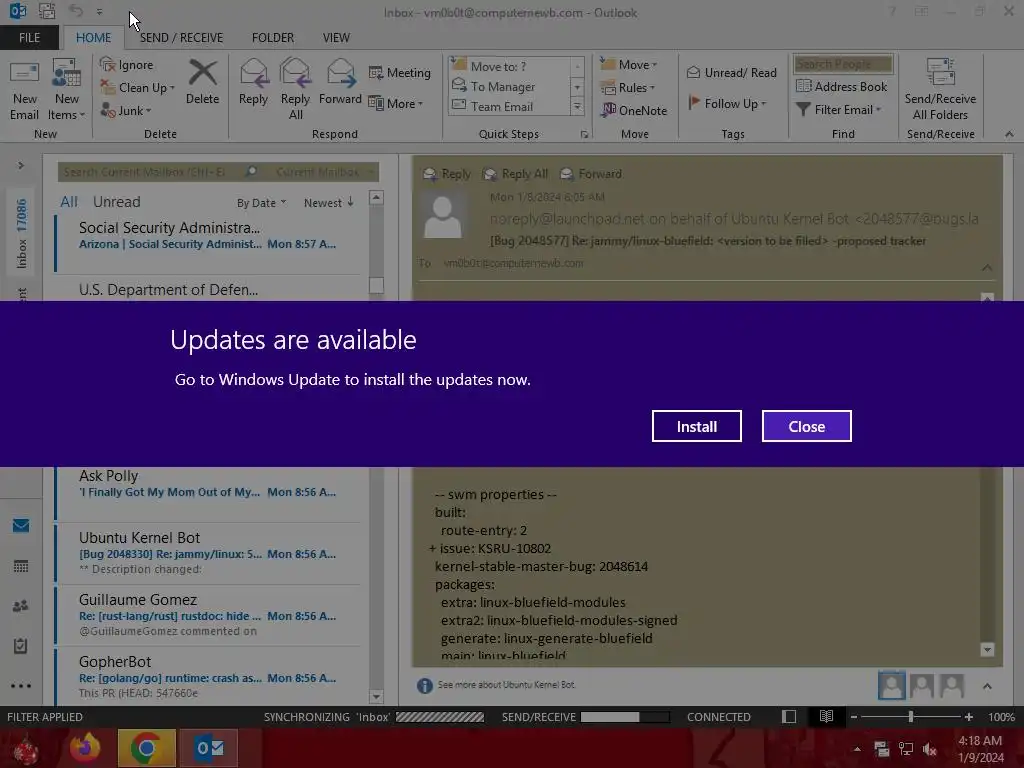Open the Junk dropdown
Viewport: 1024px width, 768px height.
(126, 110)
